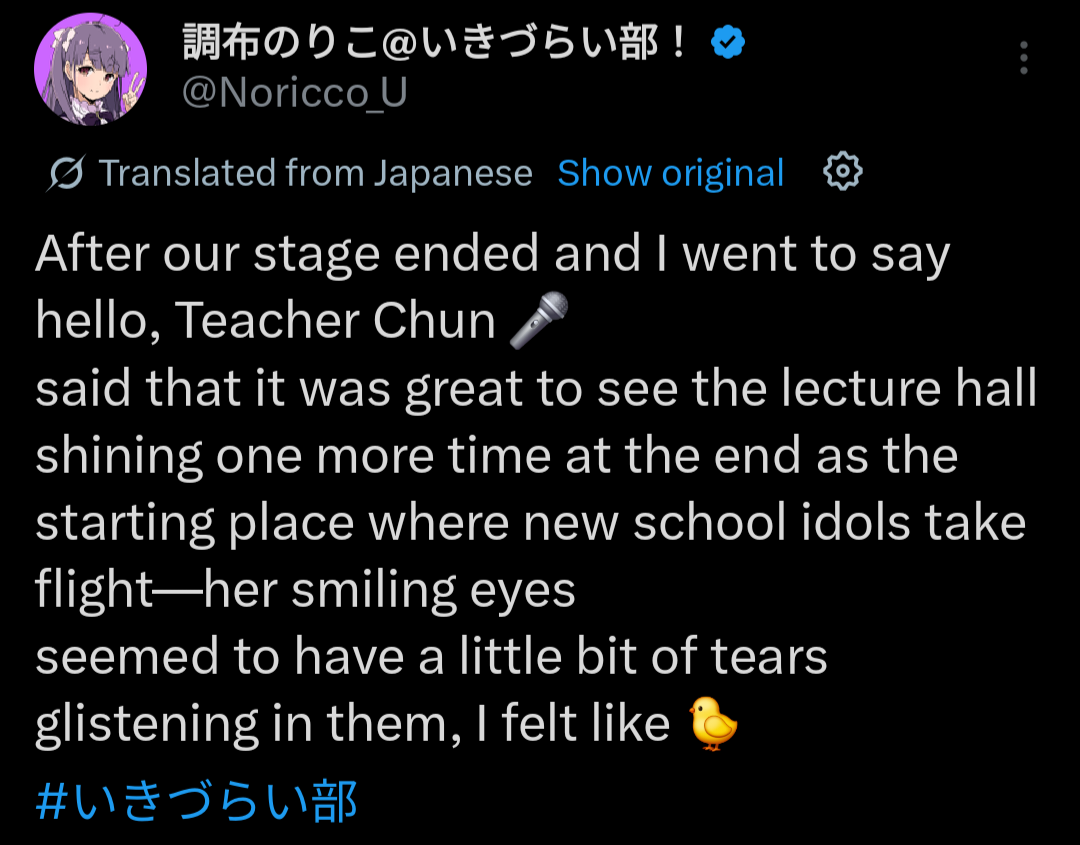
Task: Open translation settings gear icon
Action: (x=842, y=172)
